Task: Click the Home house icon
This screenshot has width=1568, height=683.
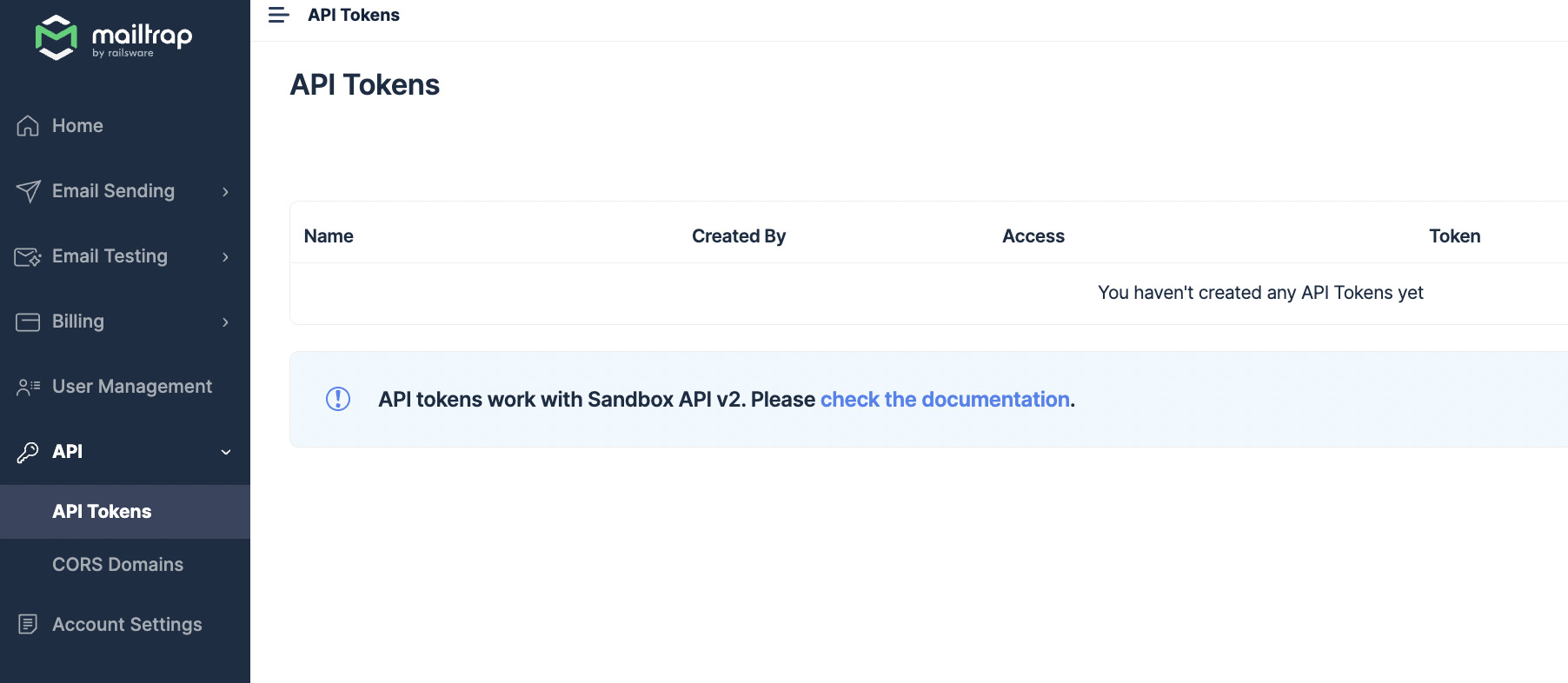Action: [x=28, y=126]
